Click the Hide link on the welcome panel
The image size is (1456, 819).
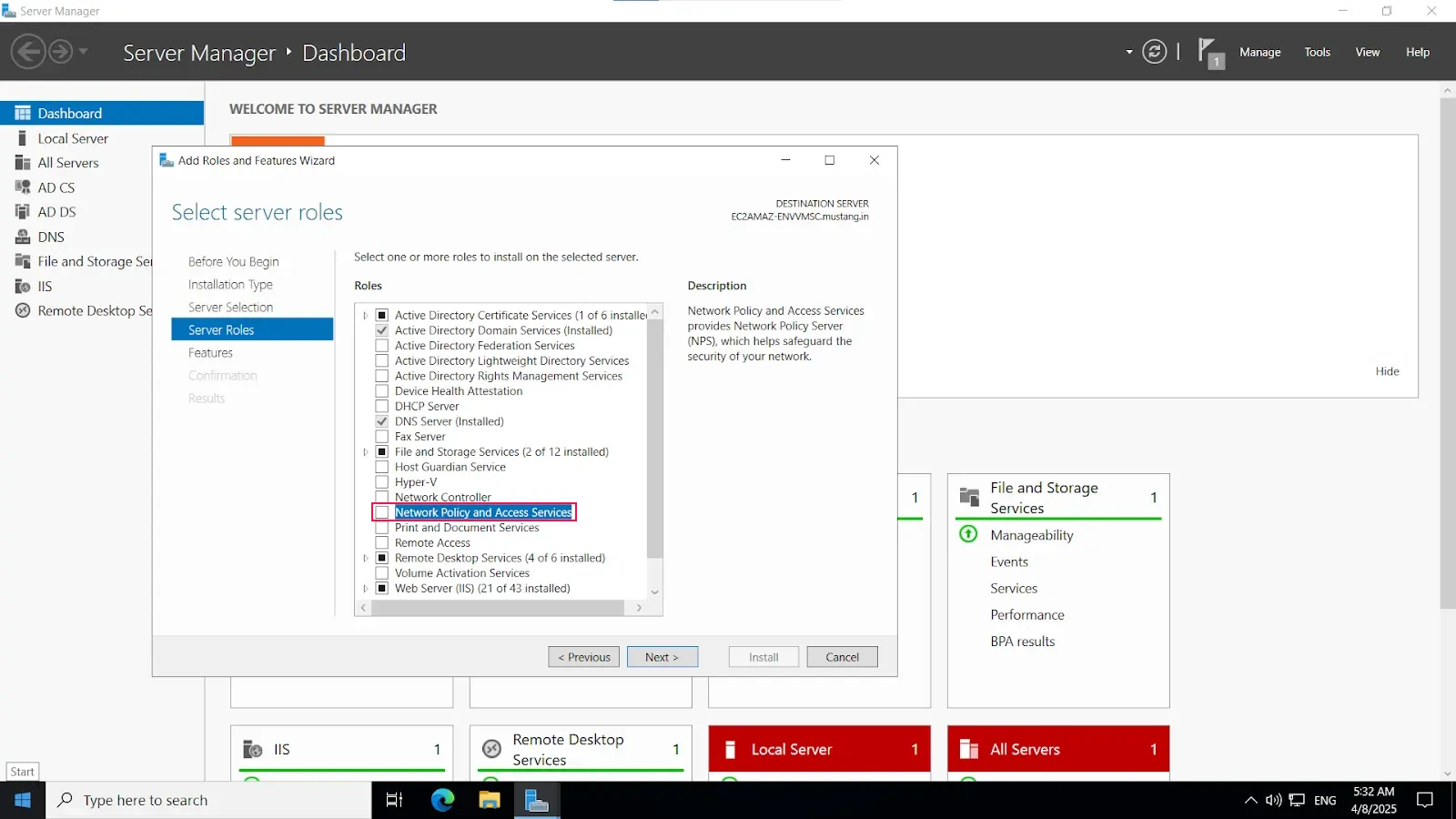1387,371
